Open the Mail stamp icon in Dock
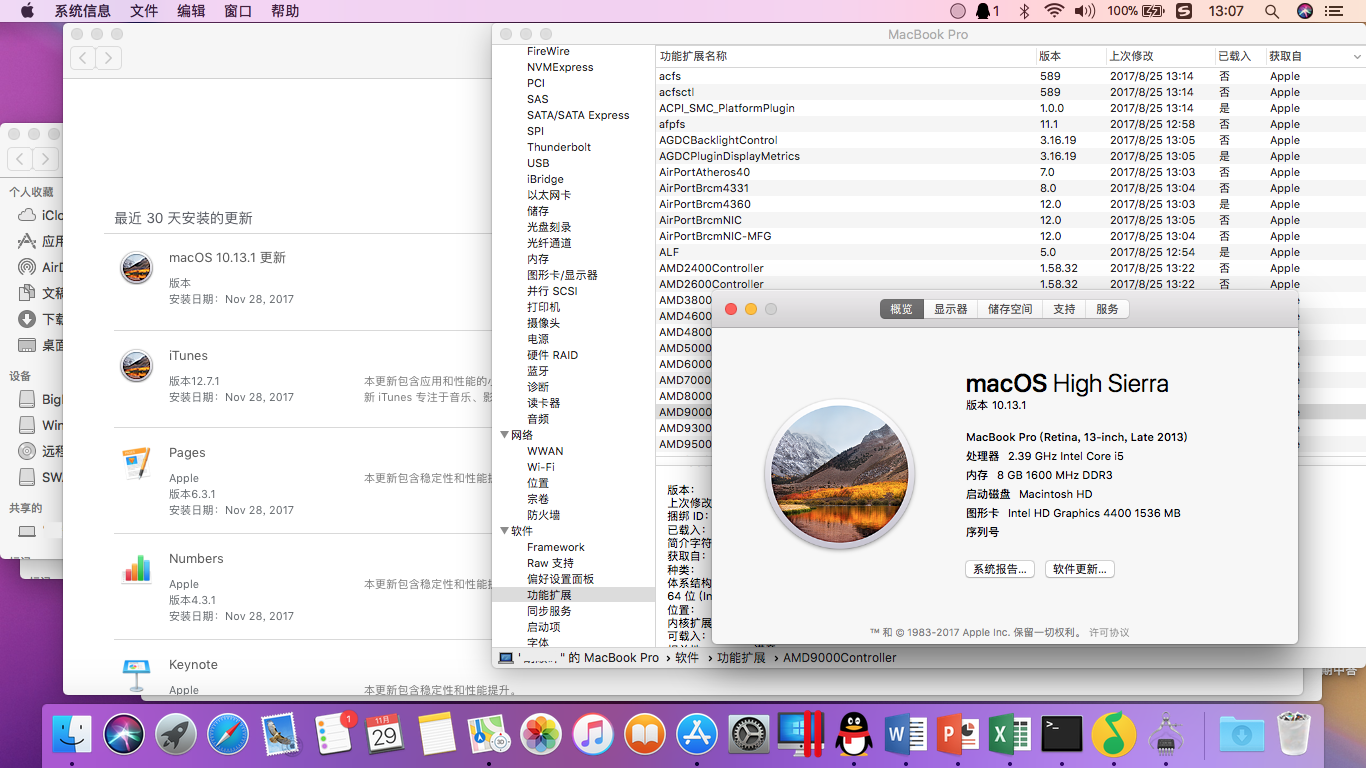This screenshot has height=768, width=1366. (280, 736)
